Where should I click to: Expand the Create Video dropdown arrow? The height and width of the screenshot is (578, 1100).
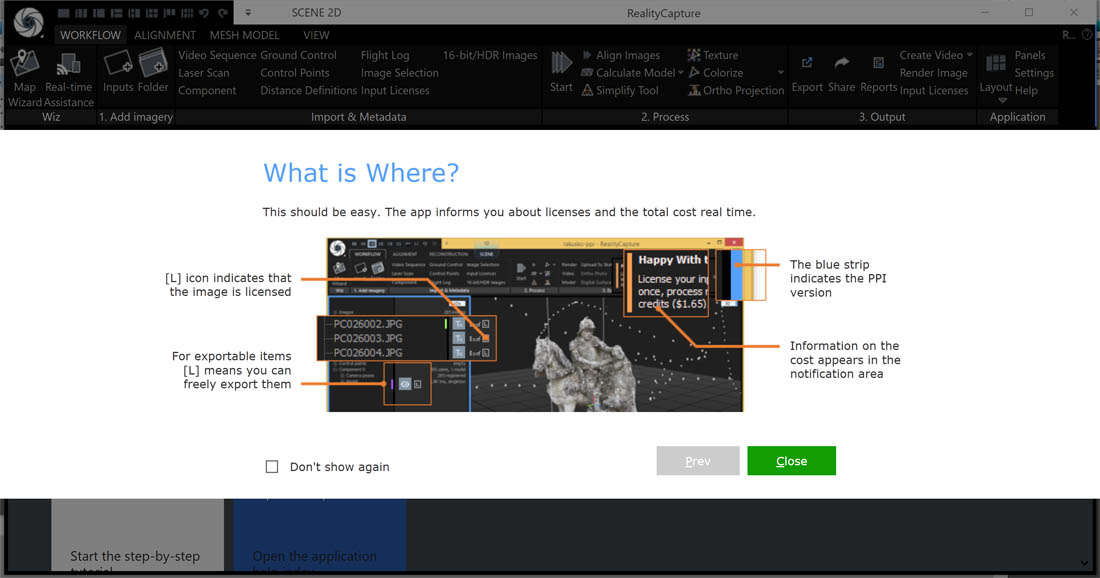[970, 55]
